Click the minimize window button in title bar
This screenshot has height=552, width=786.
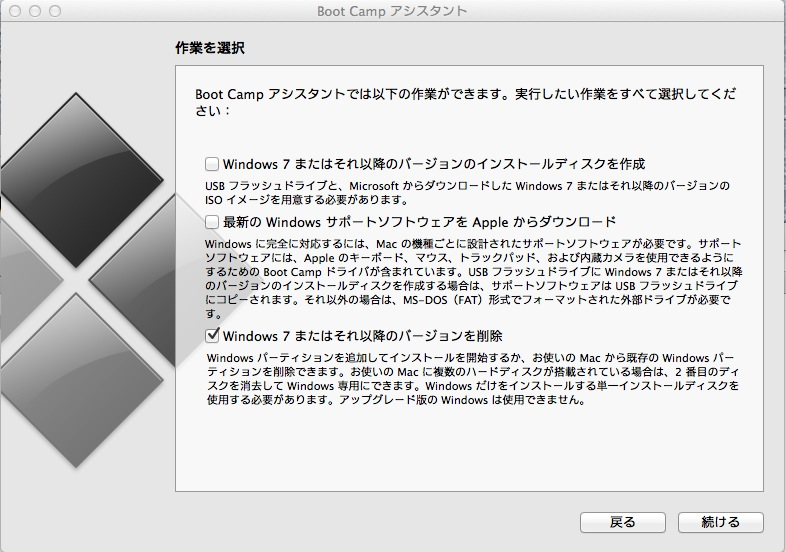point(35,11)
